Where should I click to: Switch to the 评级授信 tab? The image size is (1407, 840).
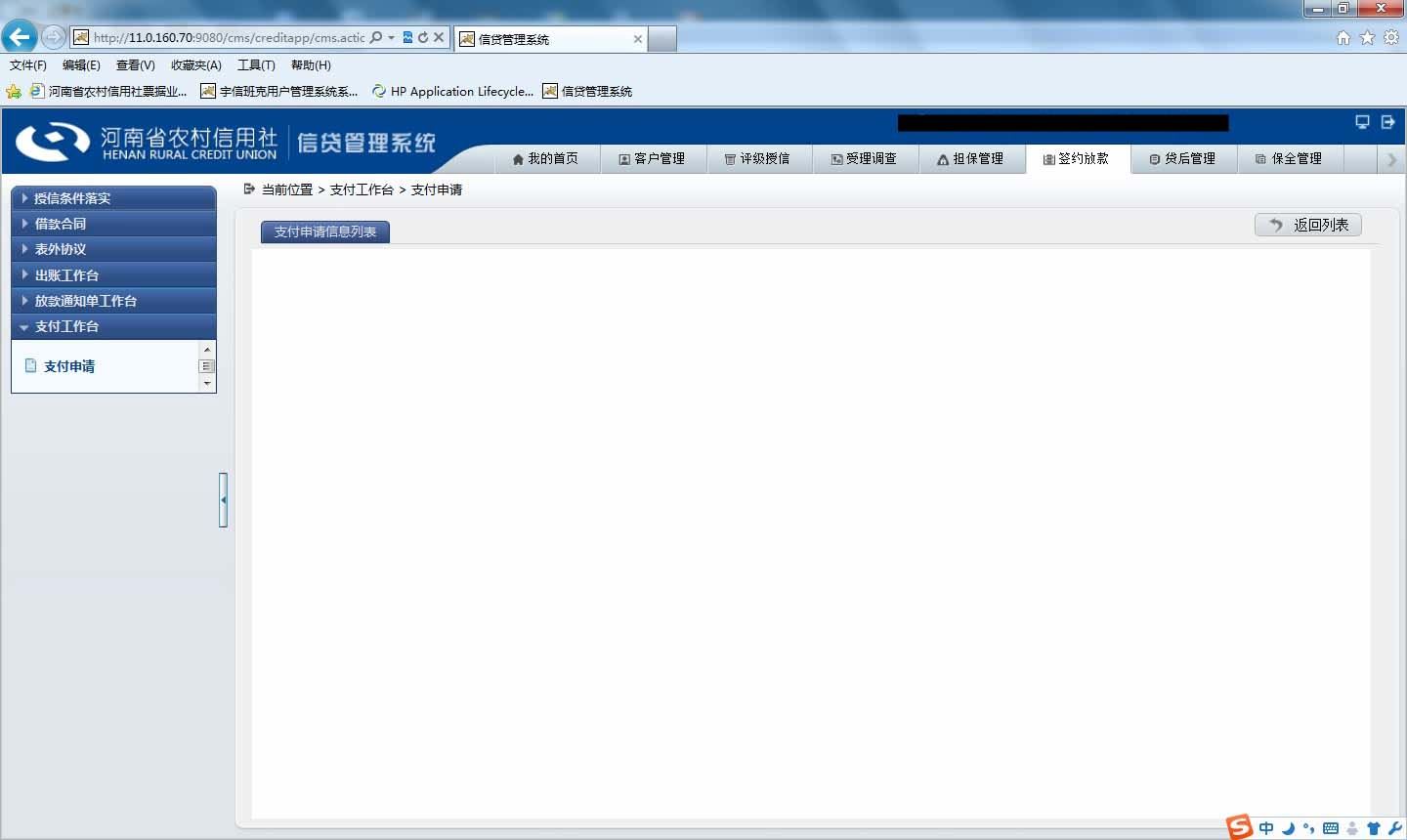pos(758,158)
